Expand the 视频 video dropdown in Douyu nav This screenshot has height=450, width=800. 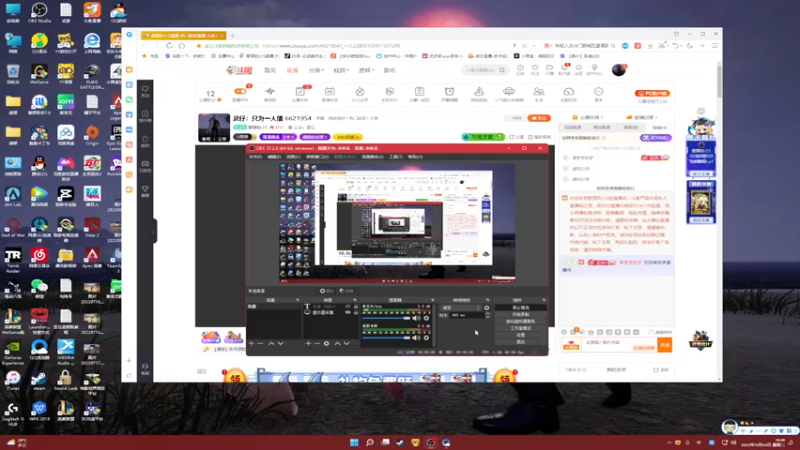(x=341, y=70)
